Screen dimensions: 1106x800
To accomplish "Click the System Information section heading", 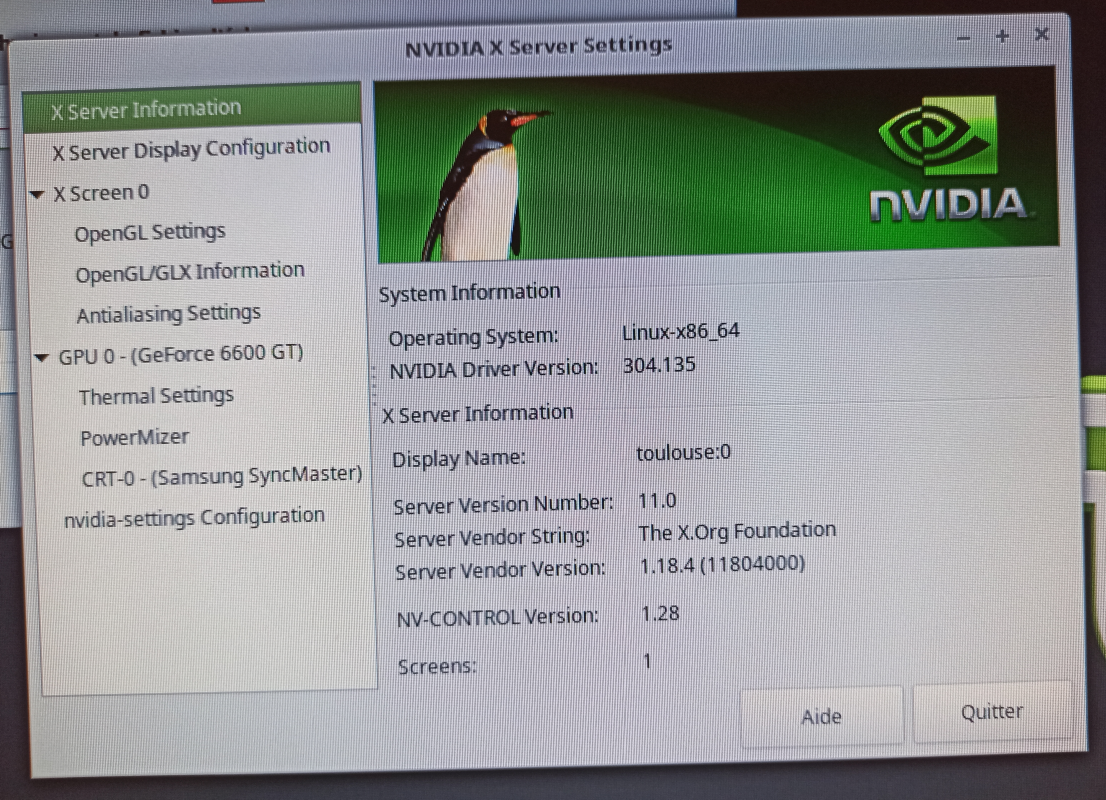I will [x=470, y=292].
